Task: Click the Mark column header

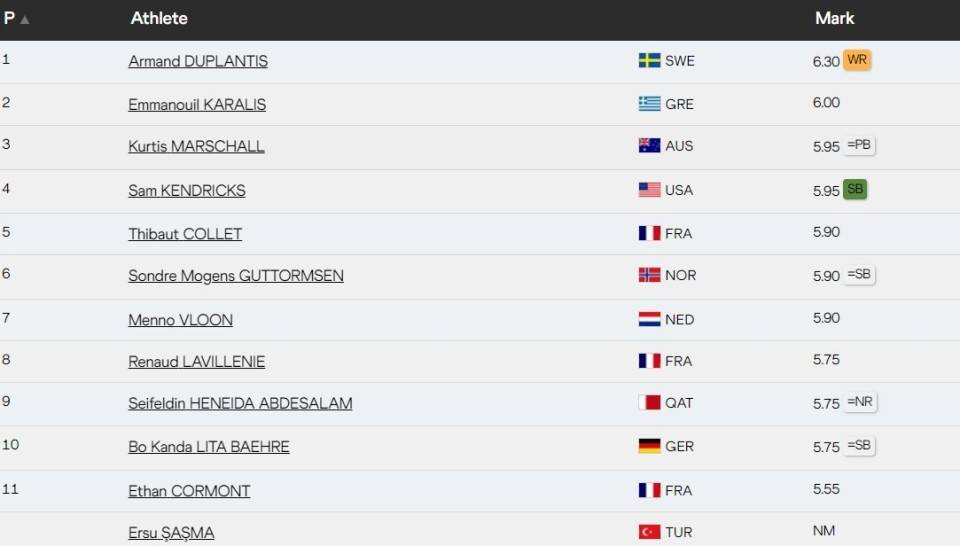Action: tap(834, 18)
